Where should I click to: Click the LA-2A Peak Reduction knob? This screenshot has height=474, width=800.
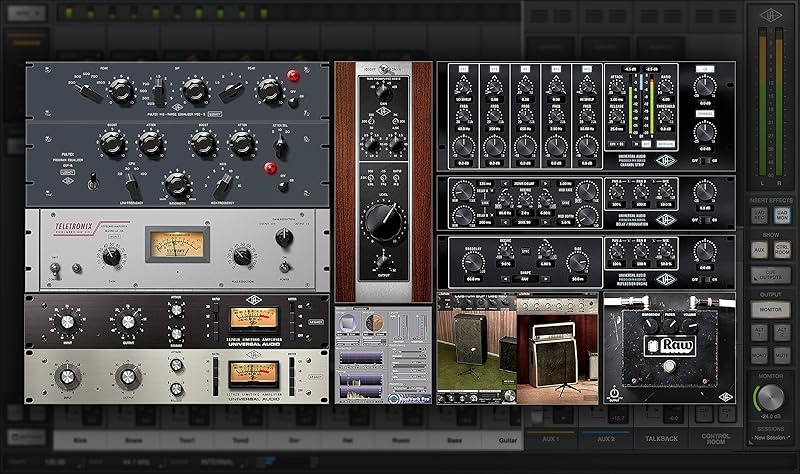coord(242,256)
